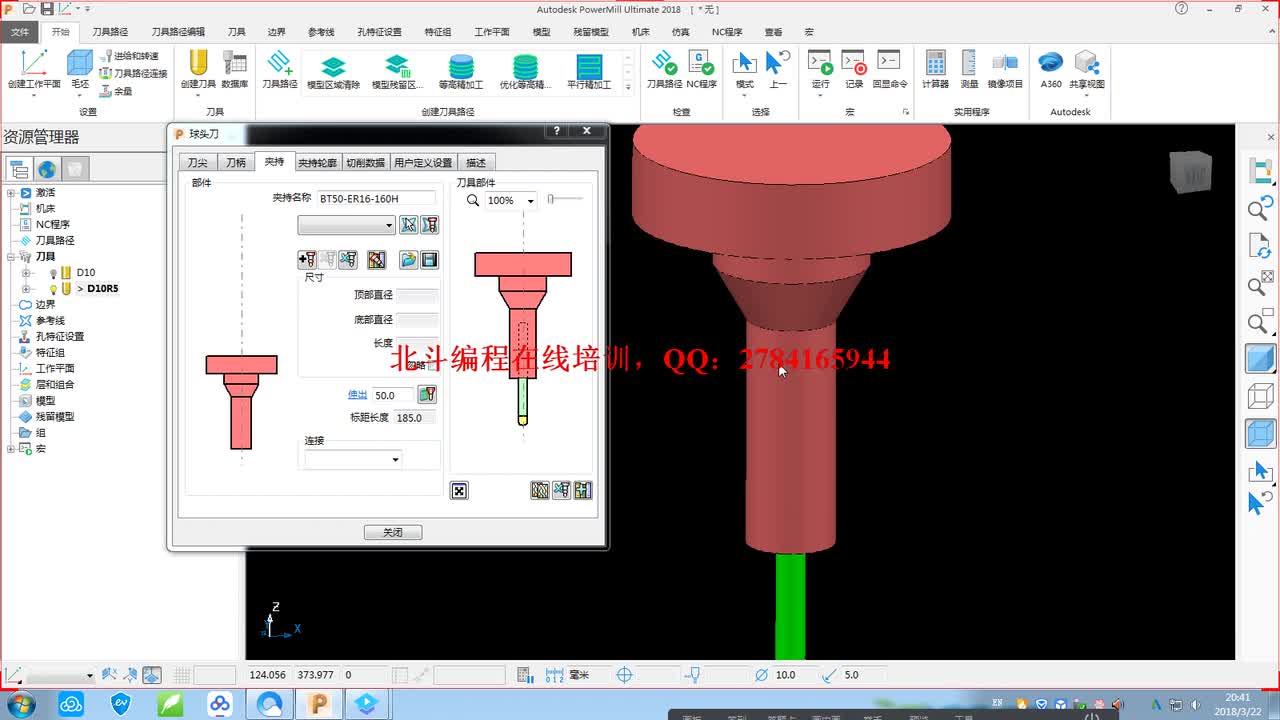Viewport: 1280px width, 720px height.
Task: Choose 模型残留区域 rest area clearance strategy
Action: [x=397, y=72]
